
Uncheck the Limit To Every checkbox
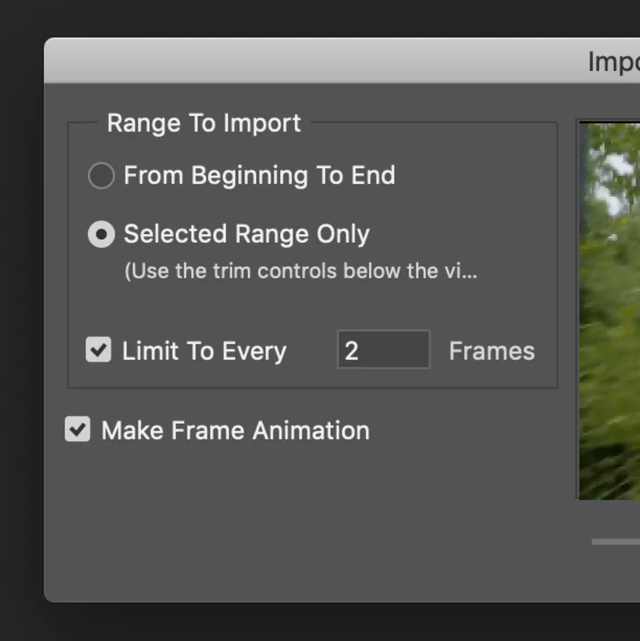coord(98,350)
